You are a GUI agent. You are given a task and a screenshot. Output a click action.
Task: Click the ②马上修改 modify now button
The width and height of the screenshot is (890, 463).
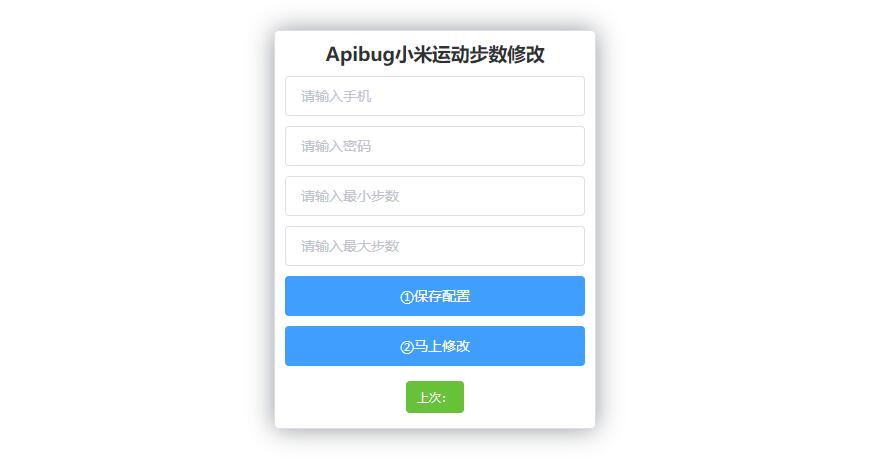[435, 346]
